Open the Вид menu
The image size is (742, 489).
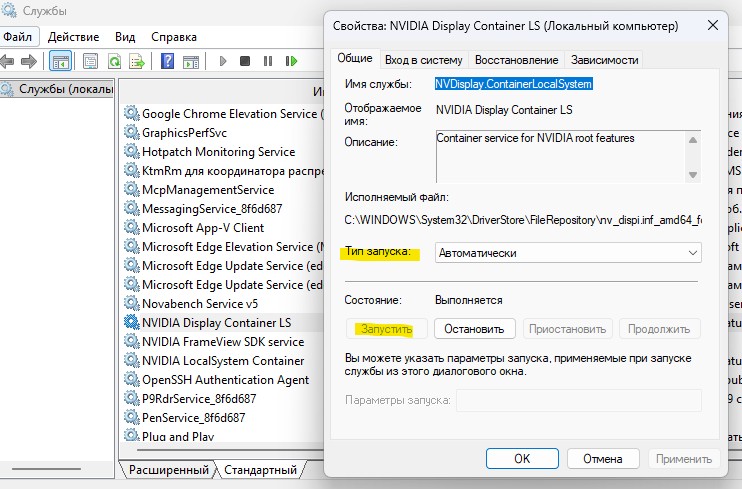pos(125,36)
